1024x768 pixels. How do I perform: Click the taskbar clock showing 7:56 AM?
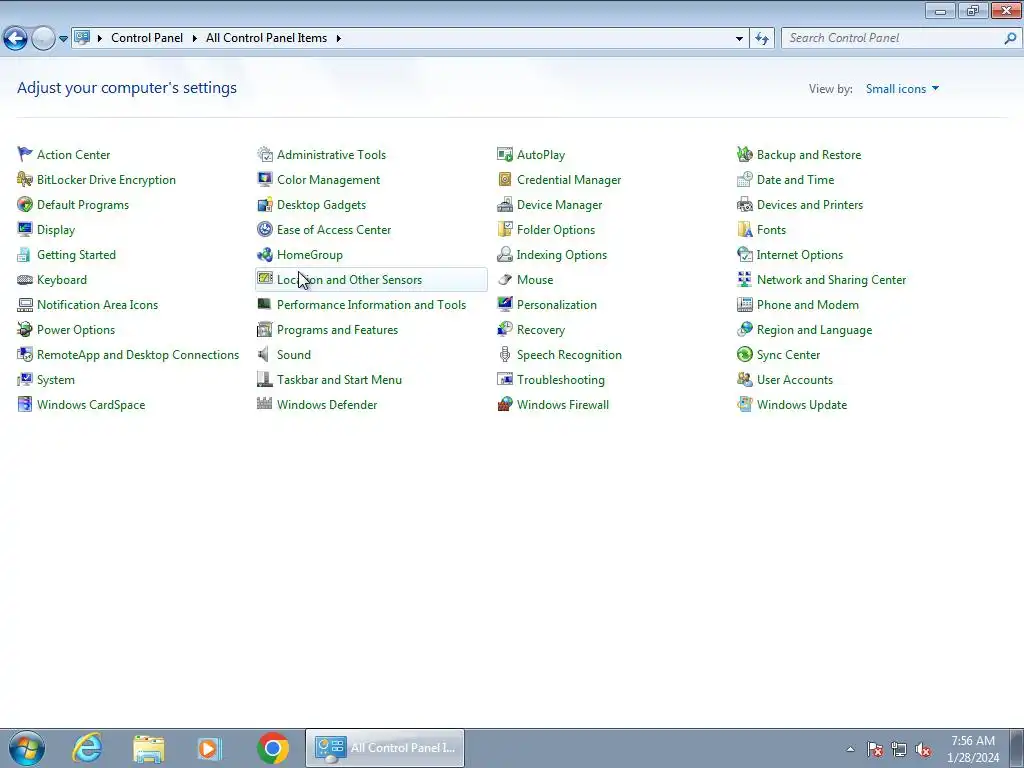click(973, 741)
